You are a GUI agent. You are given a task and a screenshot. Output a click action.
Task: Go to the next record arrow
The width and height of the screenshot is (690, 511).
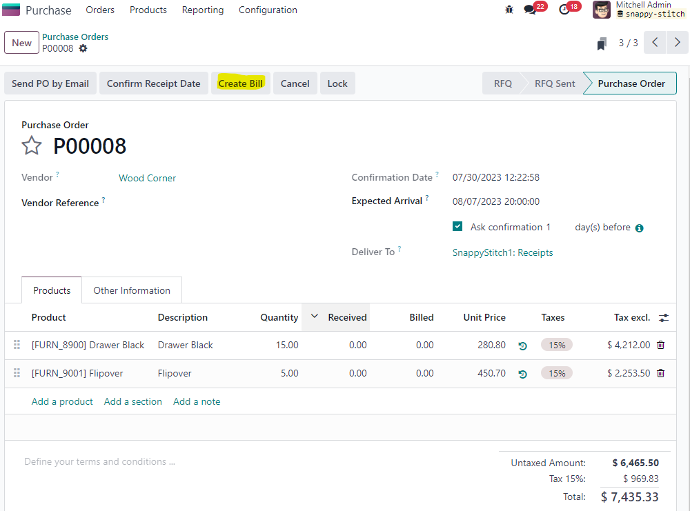(677, 42)
